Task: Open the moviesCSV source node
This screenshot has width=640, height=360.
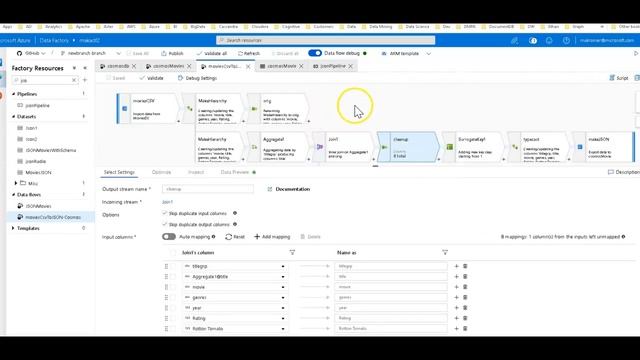Action: 149,109
